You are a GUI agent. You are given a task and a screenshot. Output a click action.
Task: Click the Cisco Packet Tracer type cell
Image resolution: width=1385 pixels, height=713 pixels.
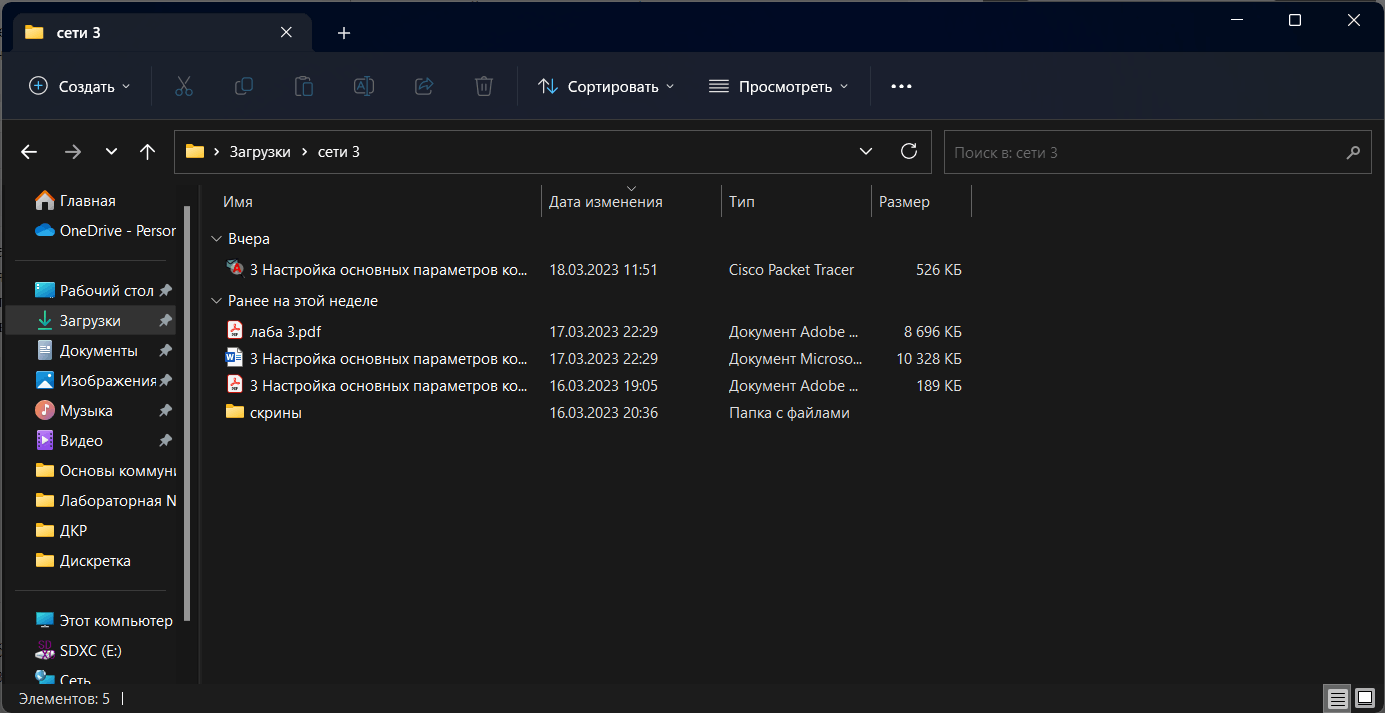[791, 269]
